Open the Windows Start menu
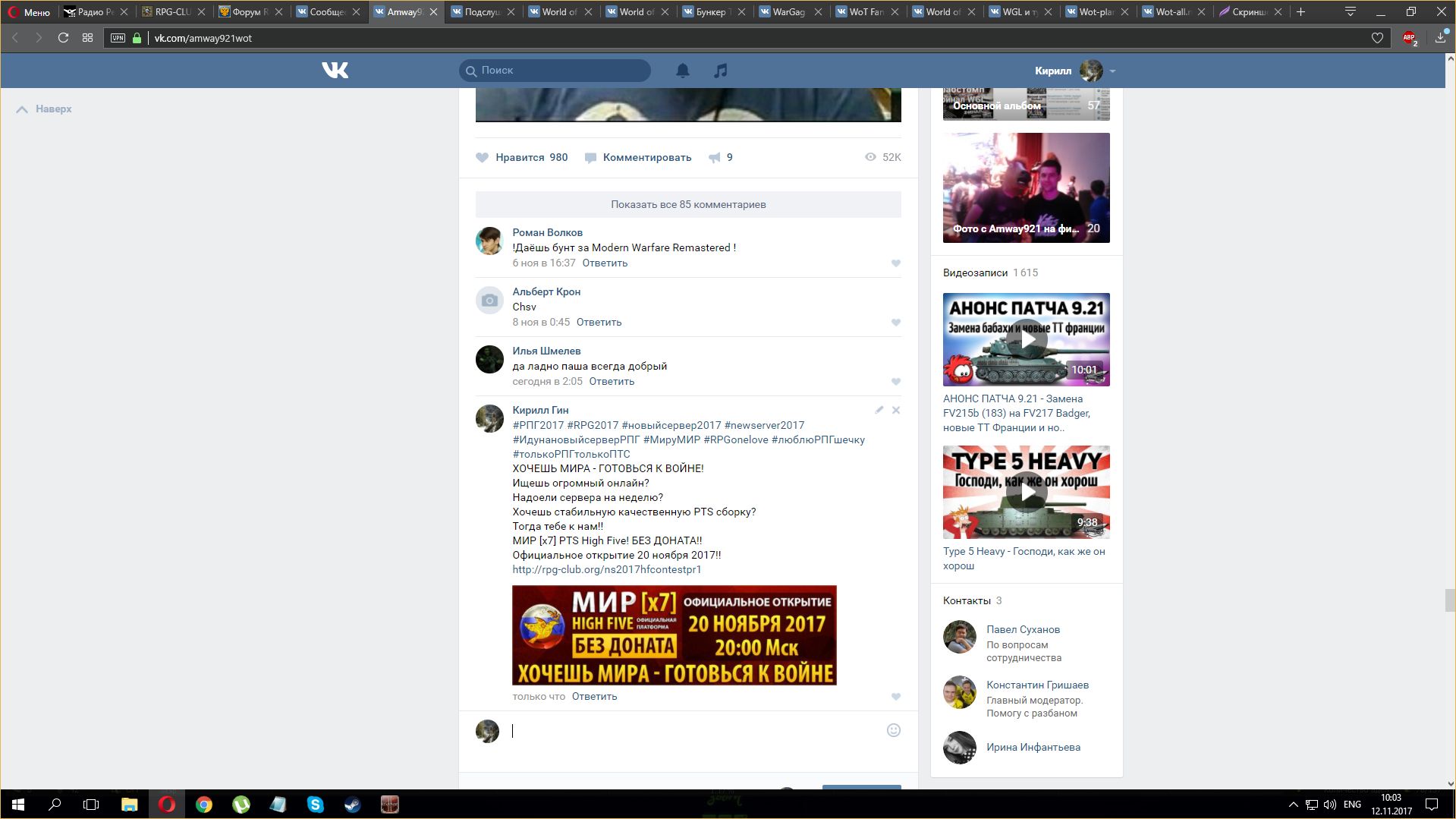The width and height of the screenshot is (1456, 819). 17,805
